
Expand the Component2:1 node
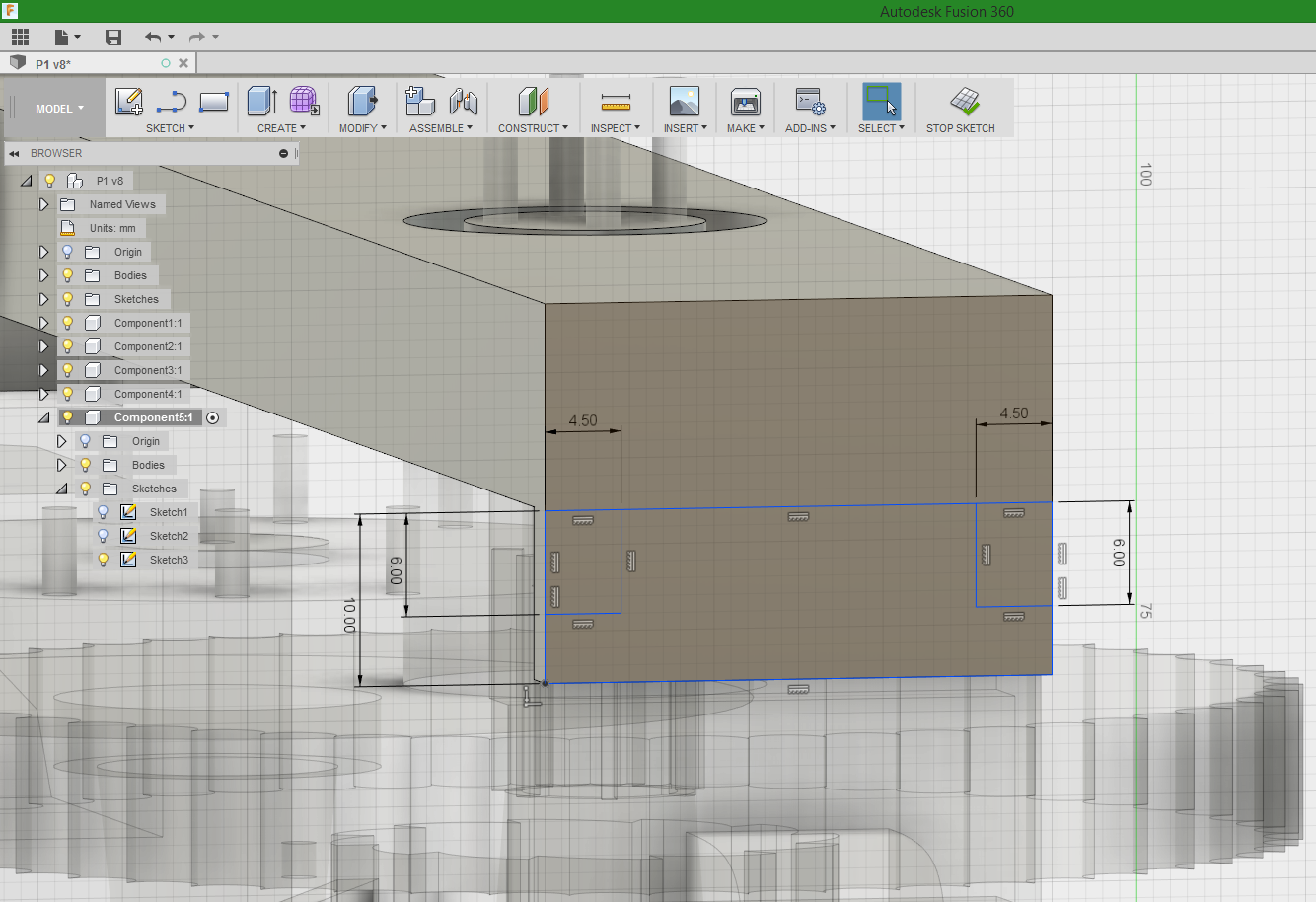[43, 346]
